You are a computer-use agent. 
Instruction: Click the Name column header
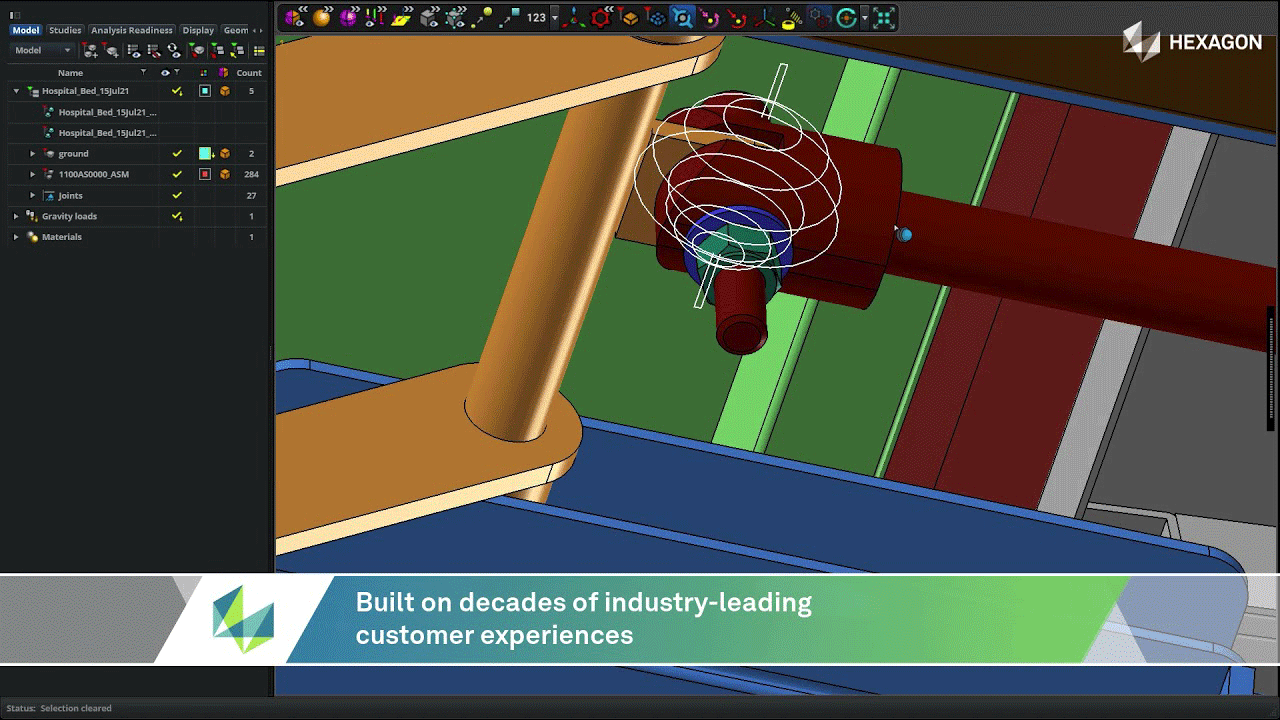point(70,73)
